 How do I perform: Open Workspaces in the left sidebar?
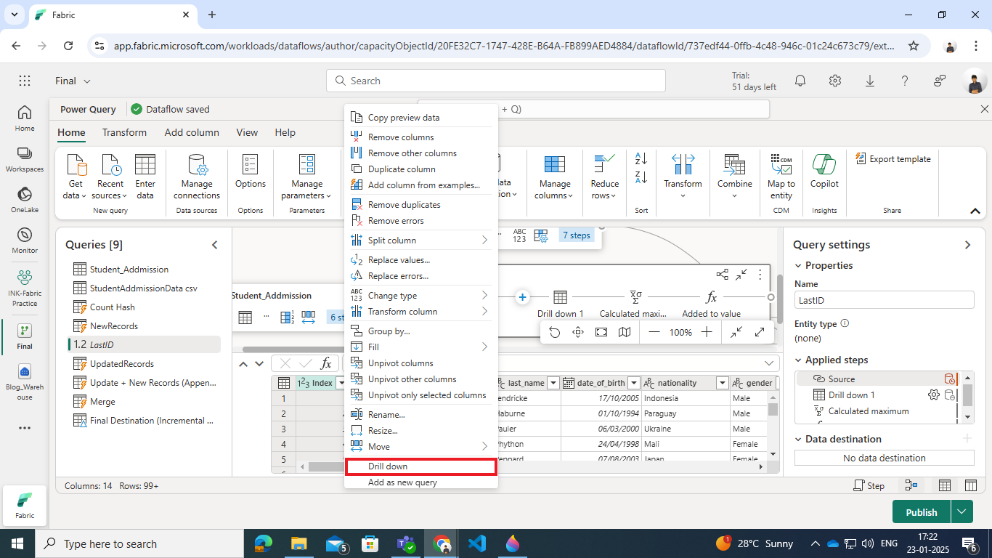click(x=24, y=159)
